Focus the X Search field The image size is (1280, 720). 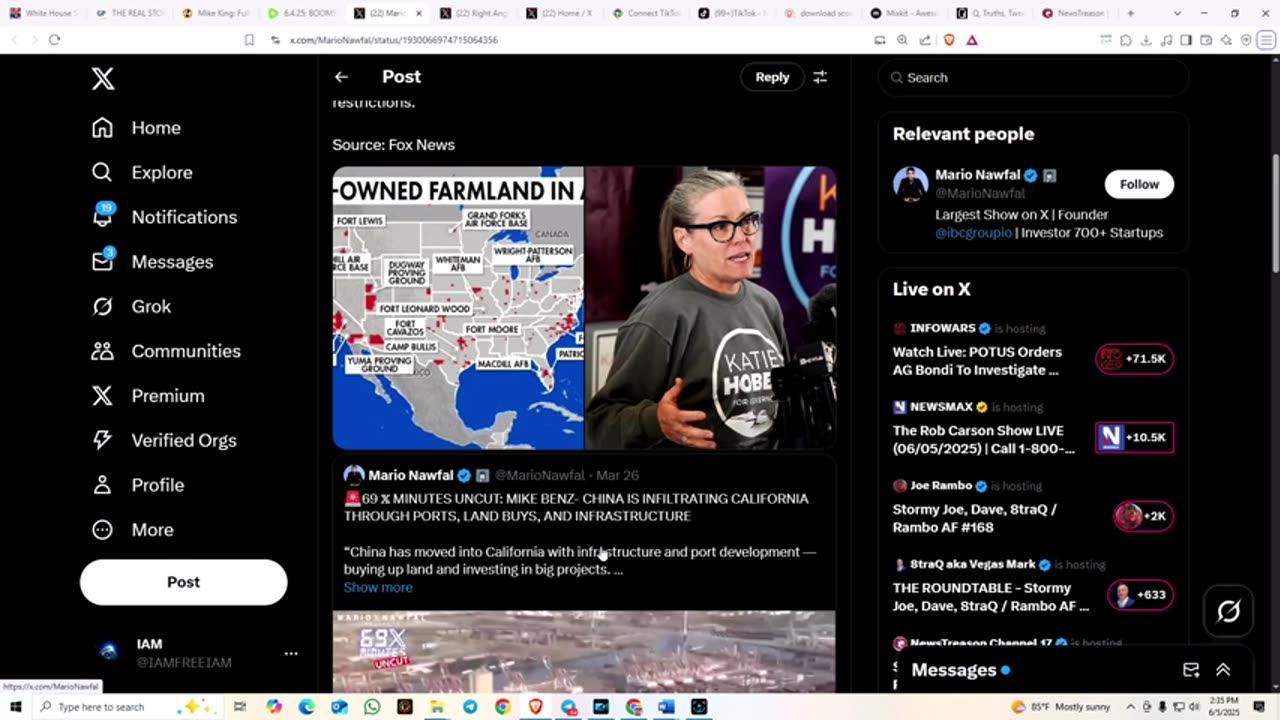pyautogui.click(x=1033, y=77)
